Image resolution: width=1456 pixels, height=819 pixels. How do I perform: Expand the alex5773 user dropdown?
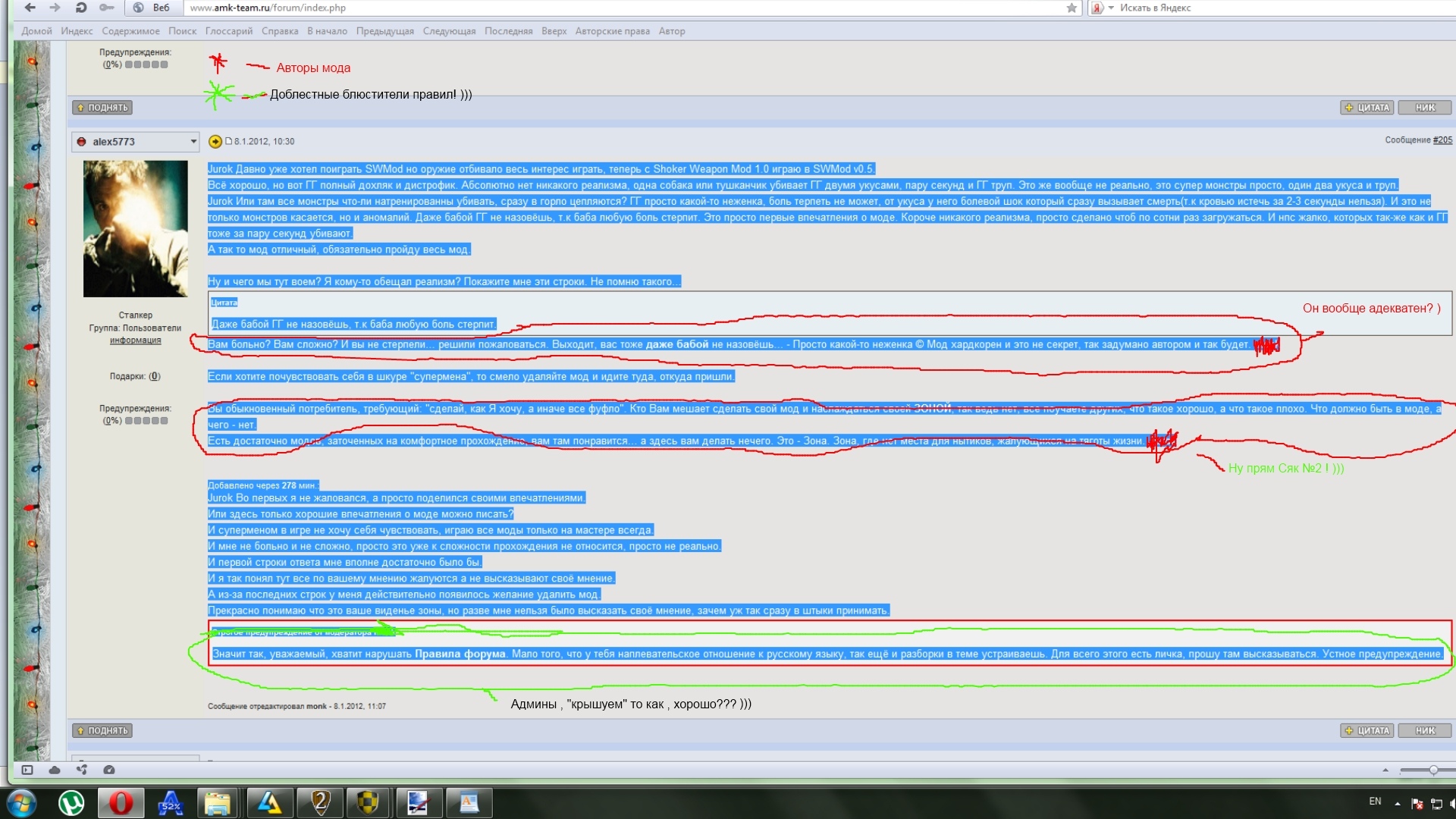coord(193,141)
